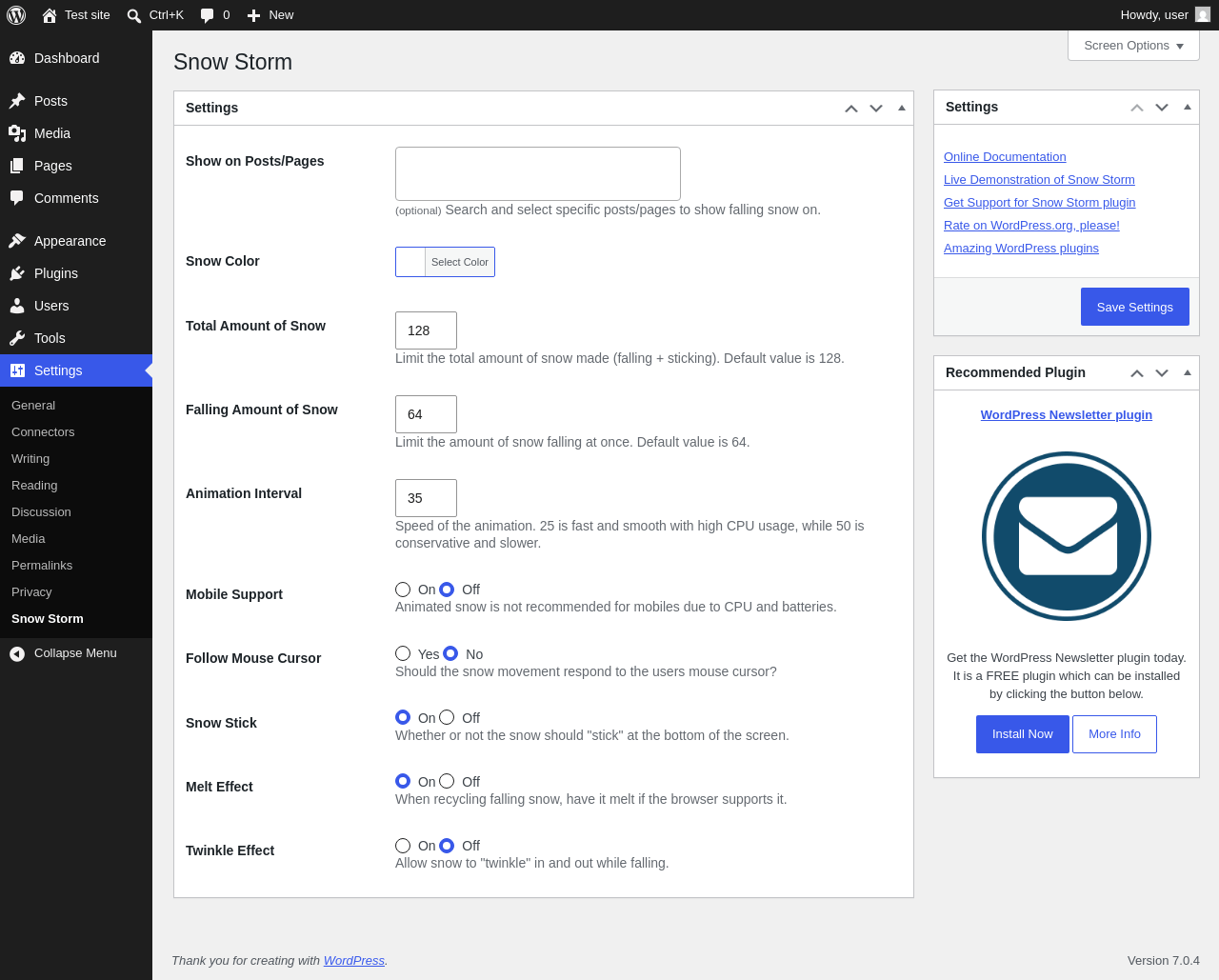Viewport: 1219px width, 980px height.
Task: Enable Twinkle Effect On radio
Action: tap(403, 846)
